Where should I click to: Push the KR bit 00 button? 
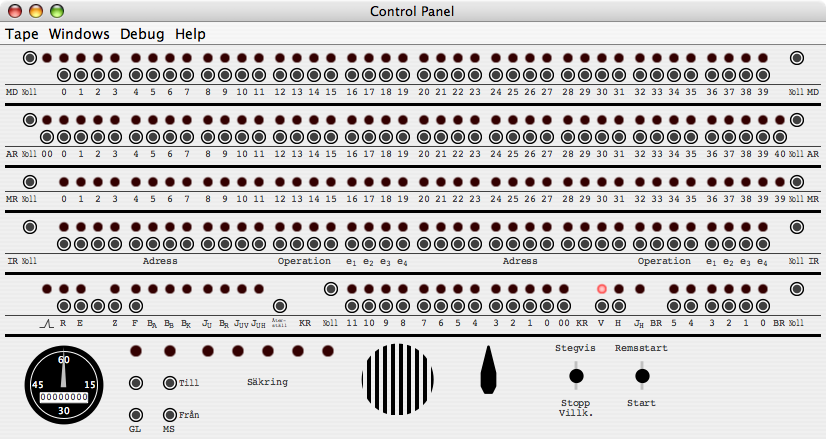(x=564, y=306)
